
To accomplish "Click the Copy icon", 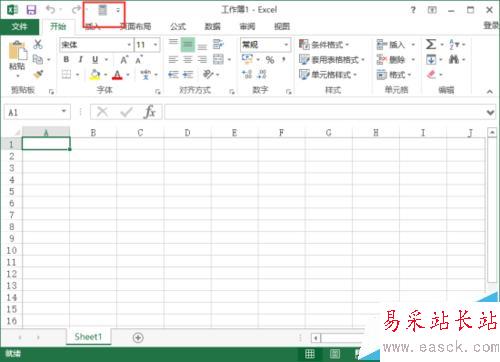I will click(37, 59).
